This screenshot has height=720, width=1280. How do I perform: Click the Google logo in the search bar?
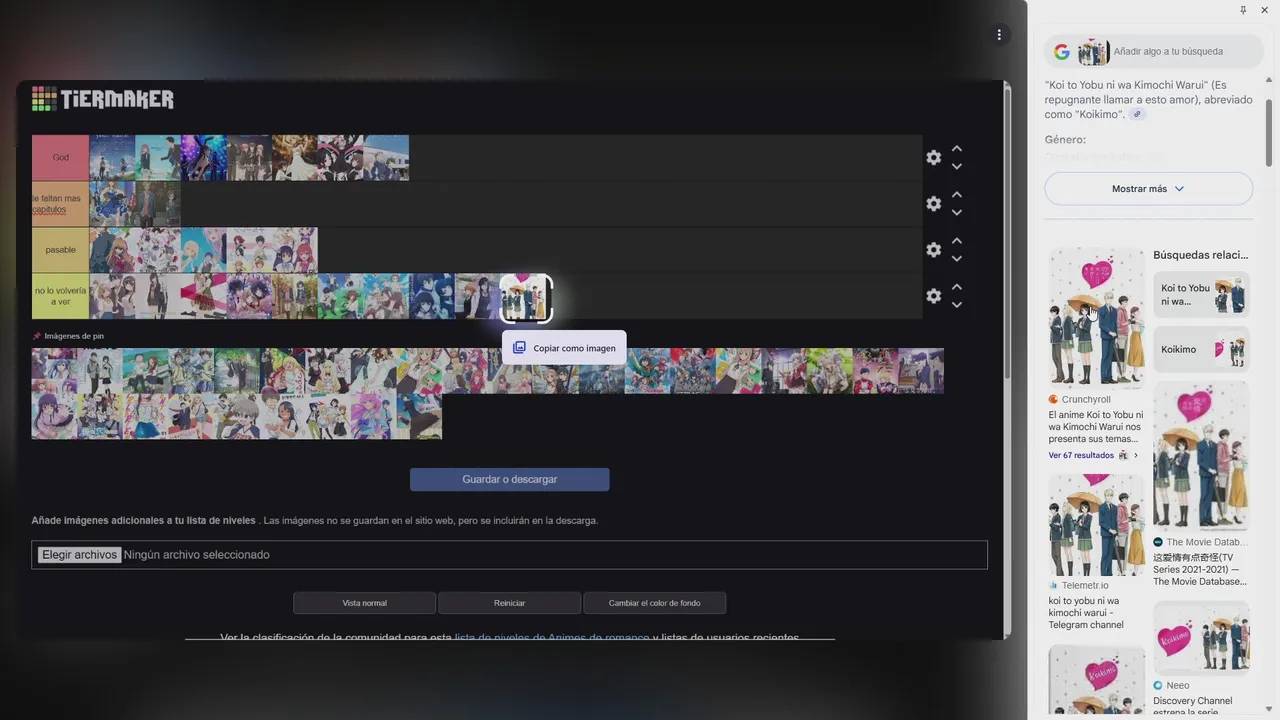point(1061,52)
